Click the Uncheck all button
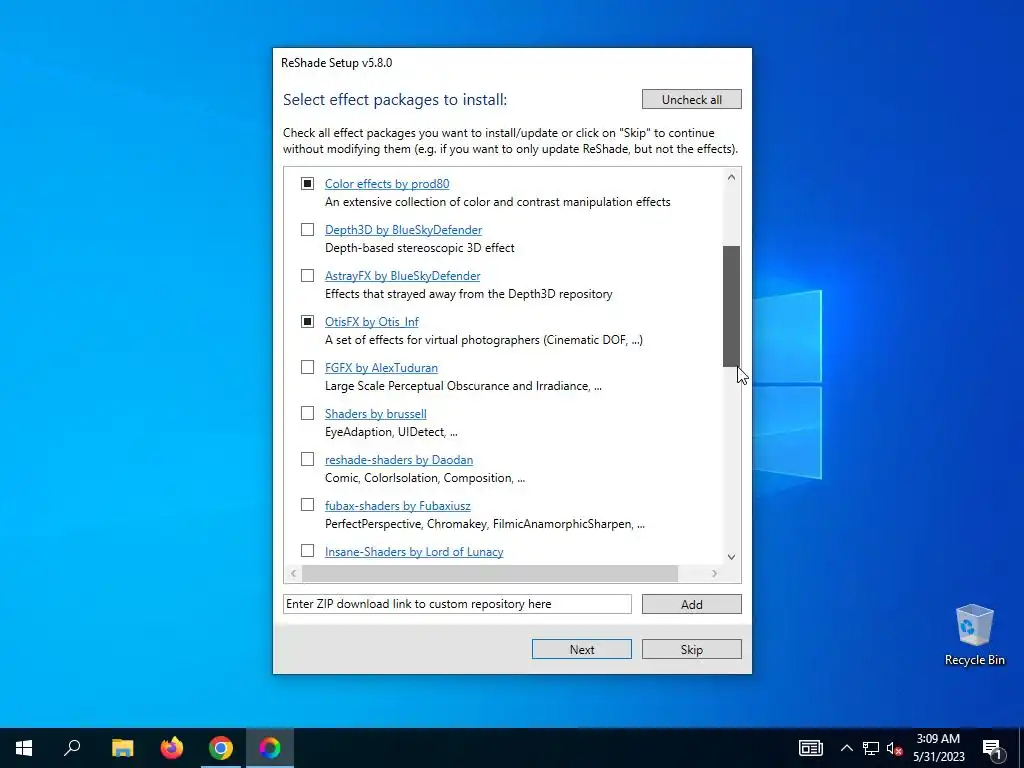The height and width of the screenshot is (768, 1024). click(x=692, y=99)
